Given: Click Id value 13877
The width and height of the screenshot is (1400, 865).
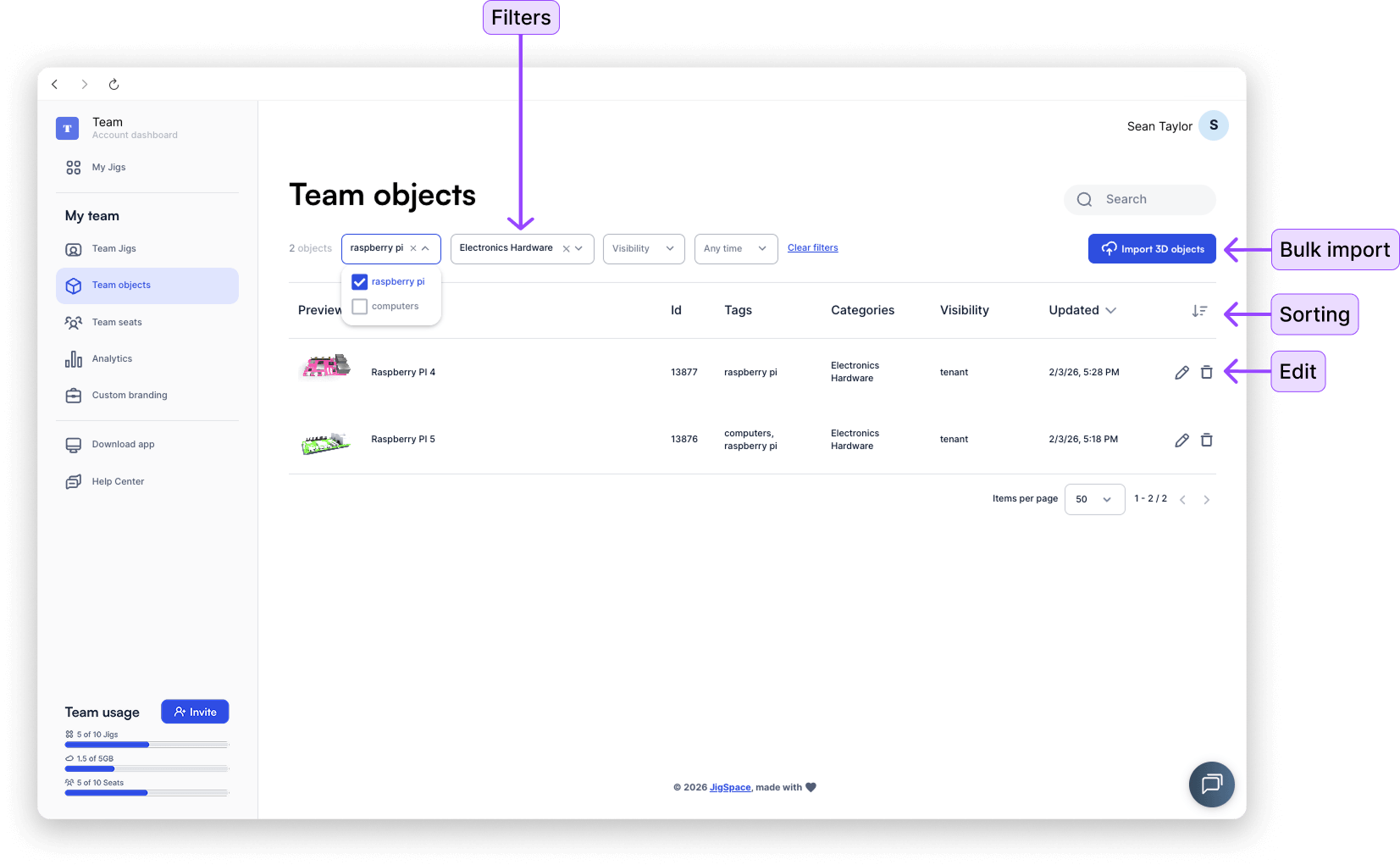Looking at the screenshot, I should 684,373.
